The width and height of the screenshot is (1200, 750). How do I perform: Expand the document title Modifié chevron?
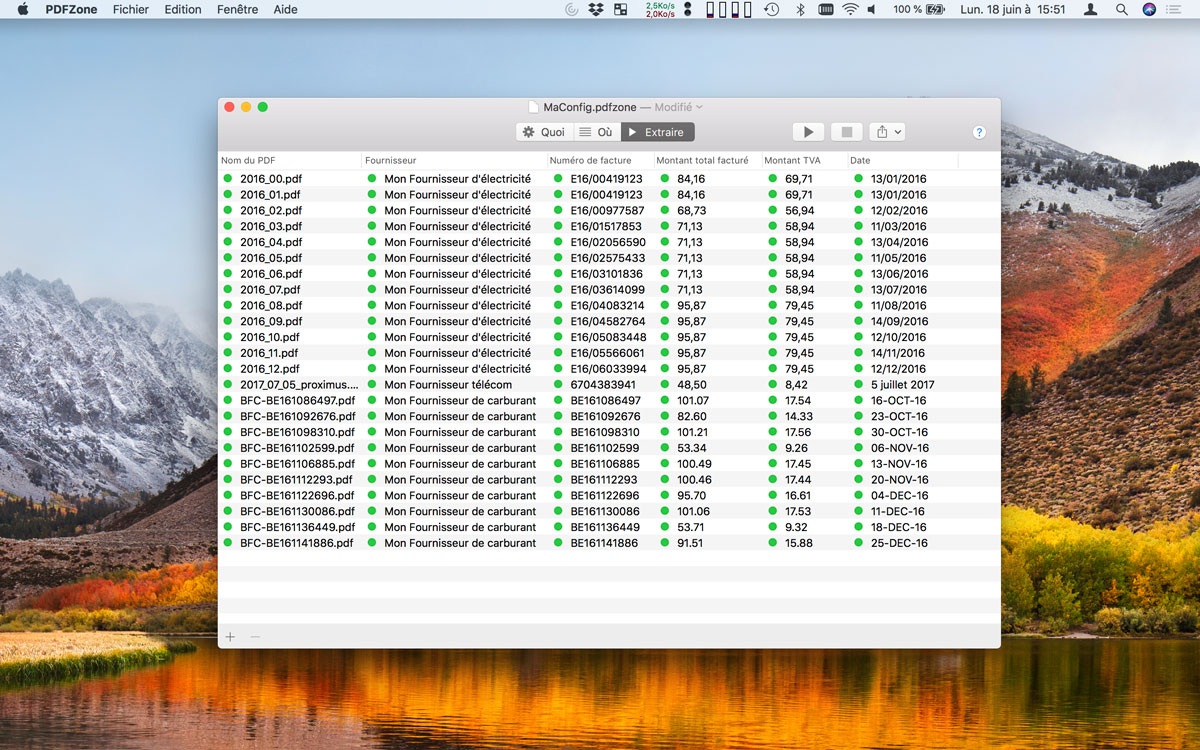(x=699, y=107)
